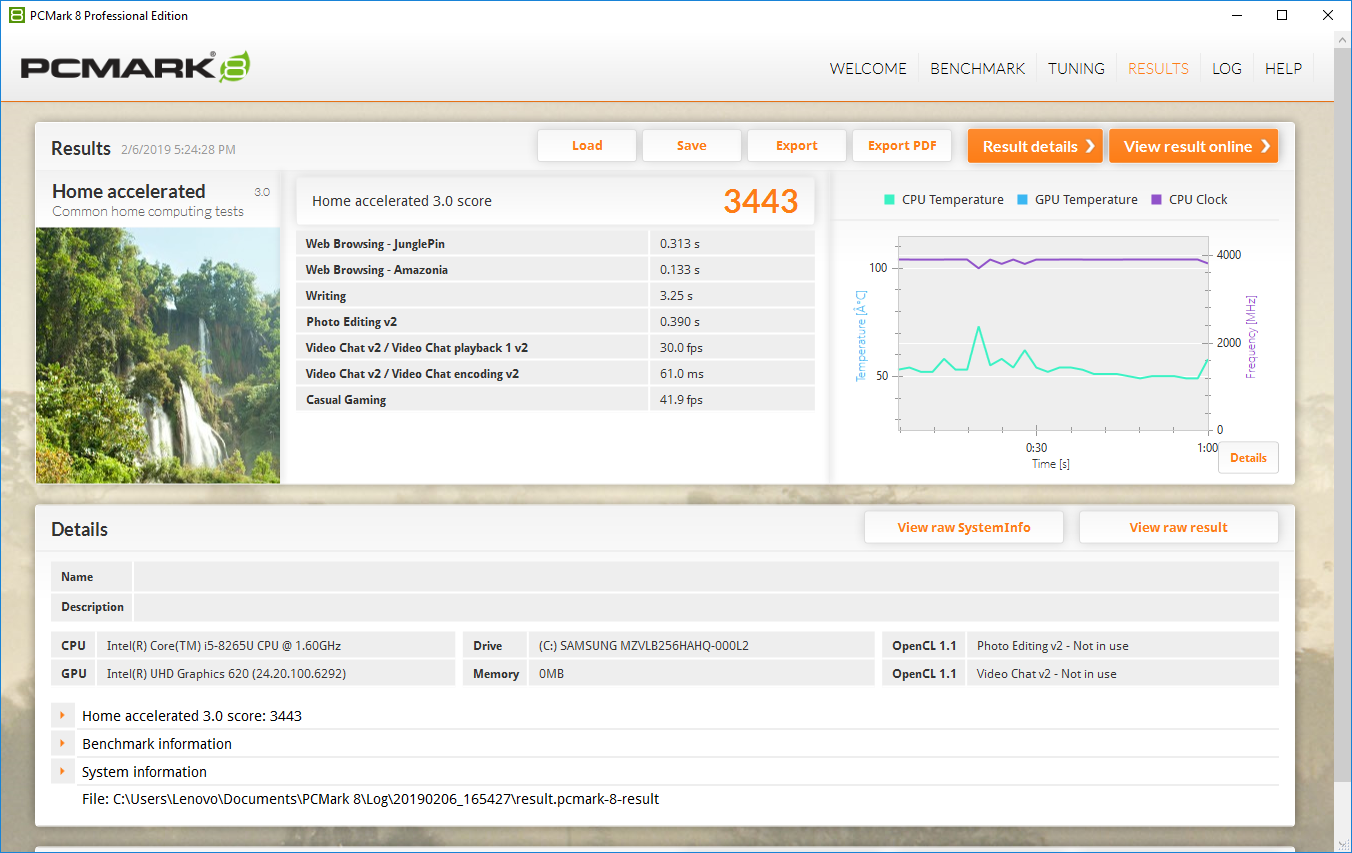View result online

[x=1193, y=146]
